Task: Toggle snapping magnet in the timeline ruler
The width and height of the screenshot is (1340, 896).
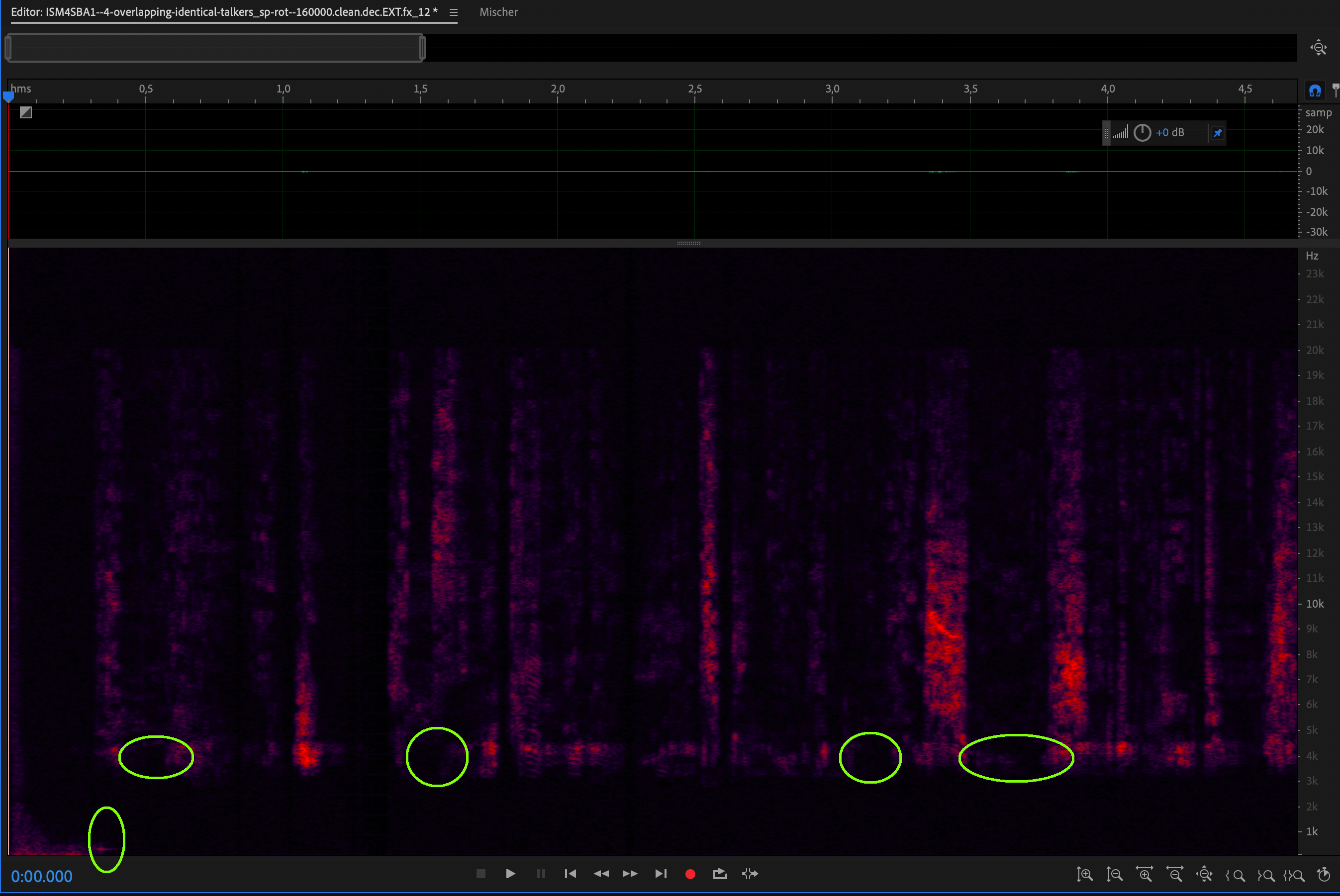Action: (x=1315, y=90)
